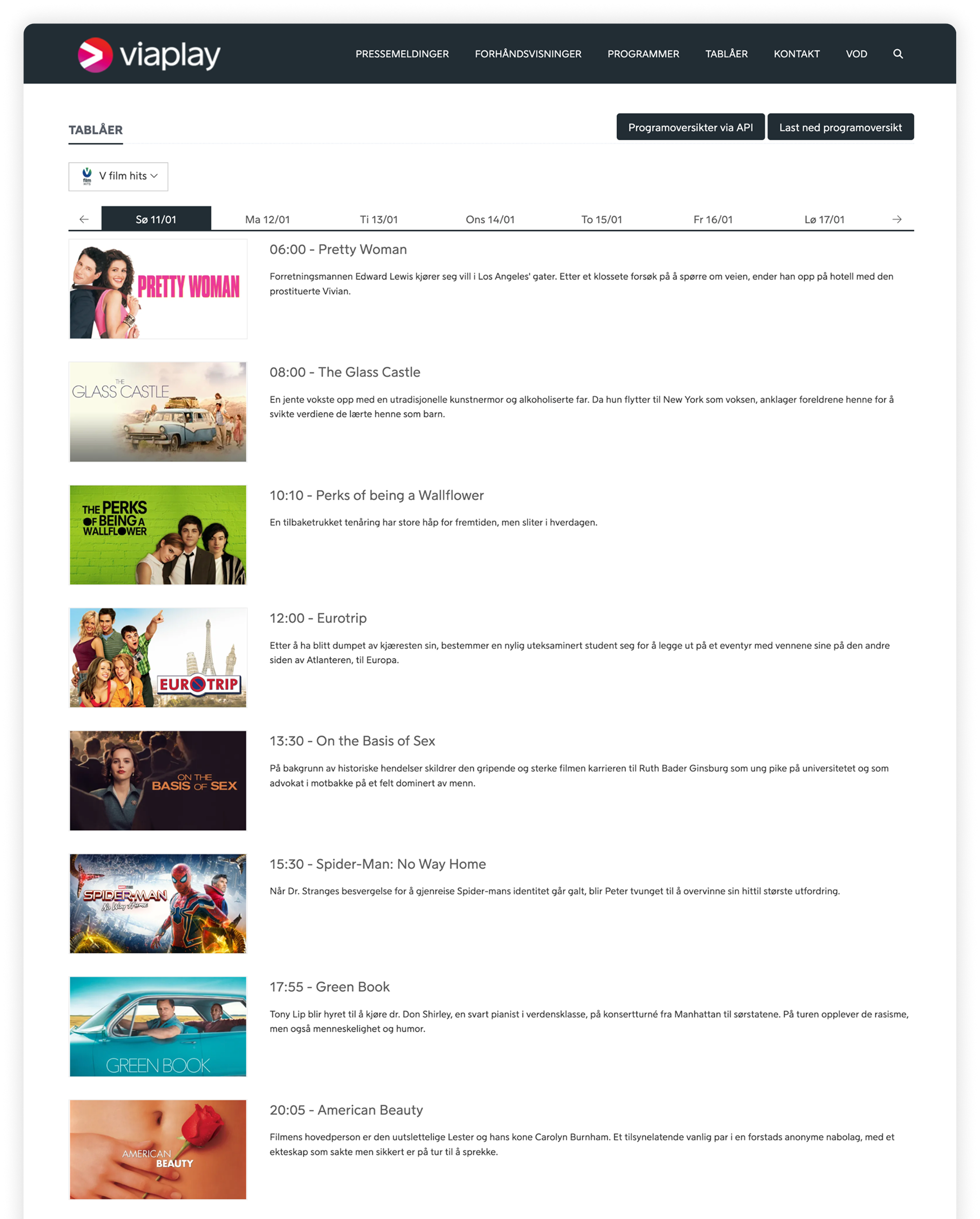The height and width of the screenshot is (1219, 980).
Task: Go to Kontakt page
Action: click(796, 54)
